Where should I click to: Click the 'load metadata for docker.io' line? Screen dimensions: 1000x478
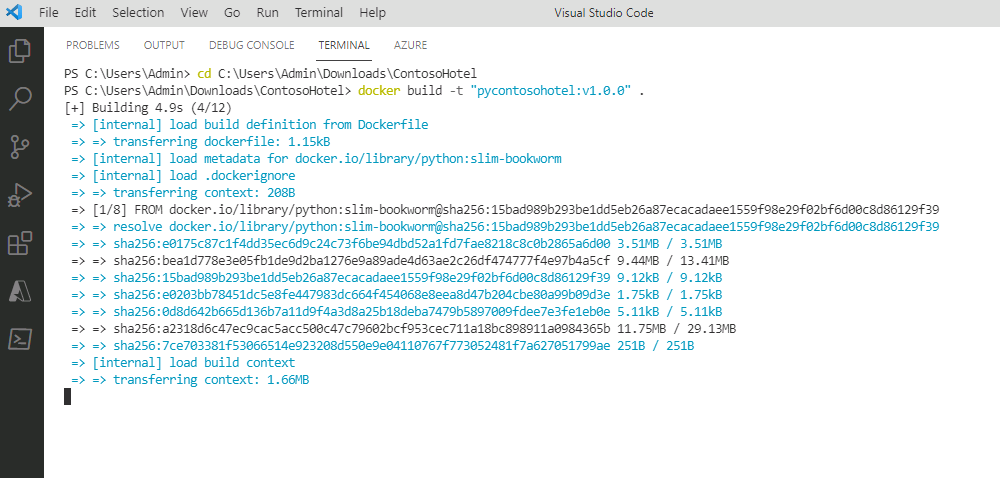(x=316, y=158)
